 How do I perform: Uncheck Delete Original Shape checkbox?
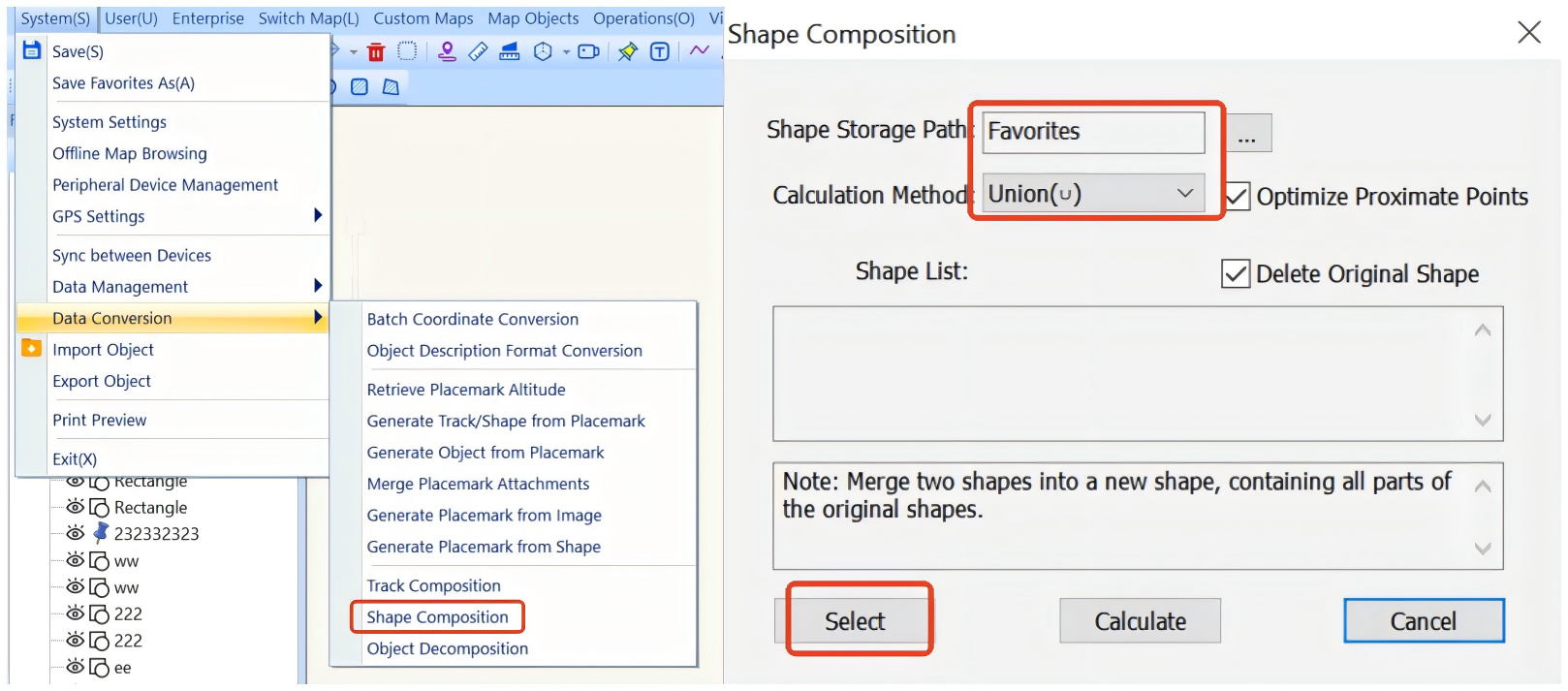click(1236, 274)
